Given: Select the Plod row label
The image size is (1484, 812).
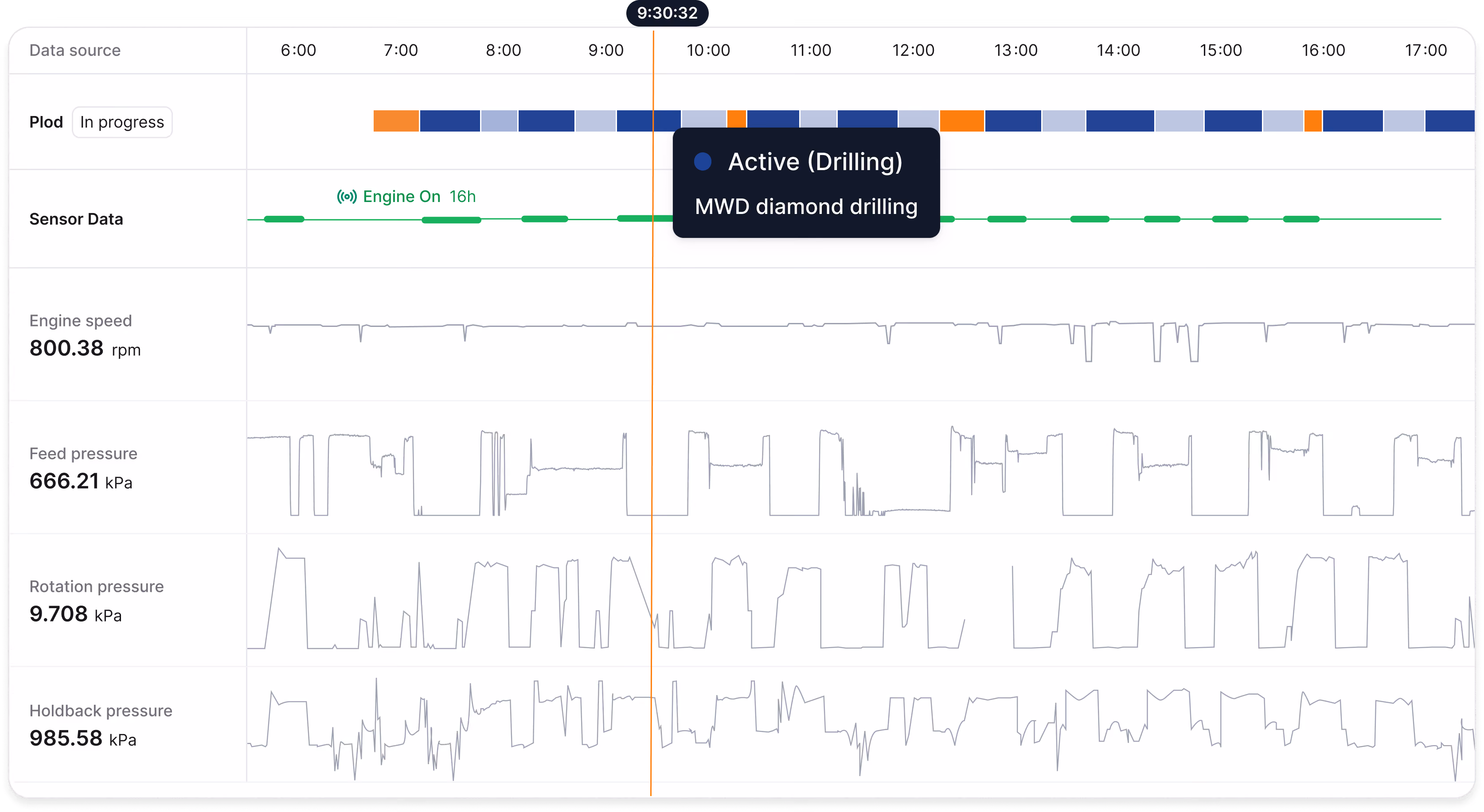Looking at the screenshot, I should pos(46,122).
